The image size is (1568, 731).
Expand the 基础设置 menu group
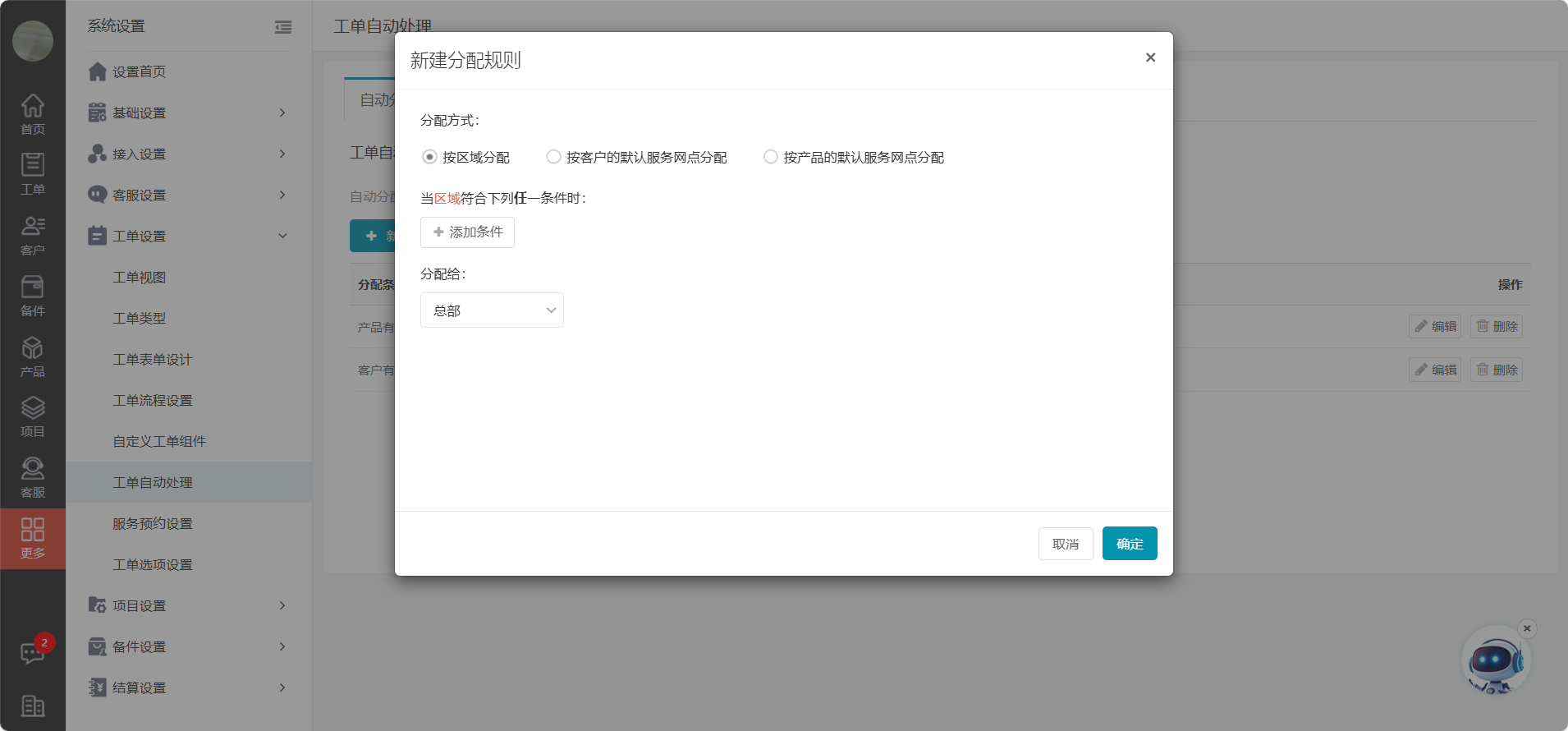189,113
